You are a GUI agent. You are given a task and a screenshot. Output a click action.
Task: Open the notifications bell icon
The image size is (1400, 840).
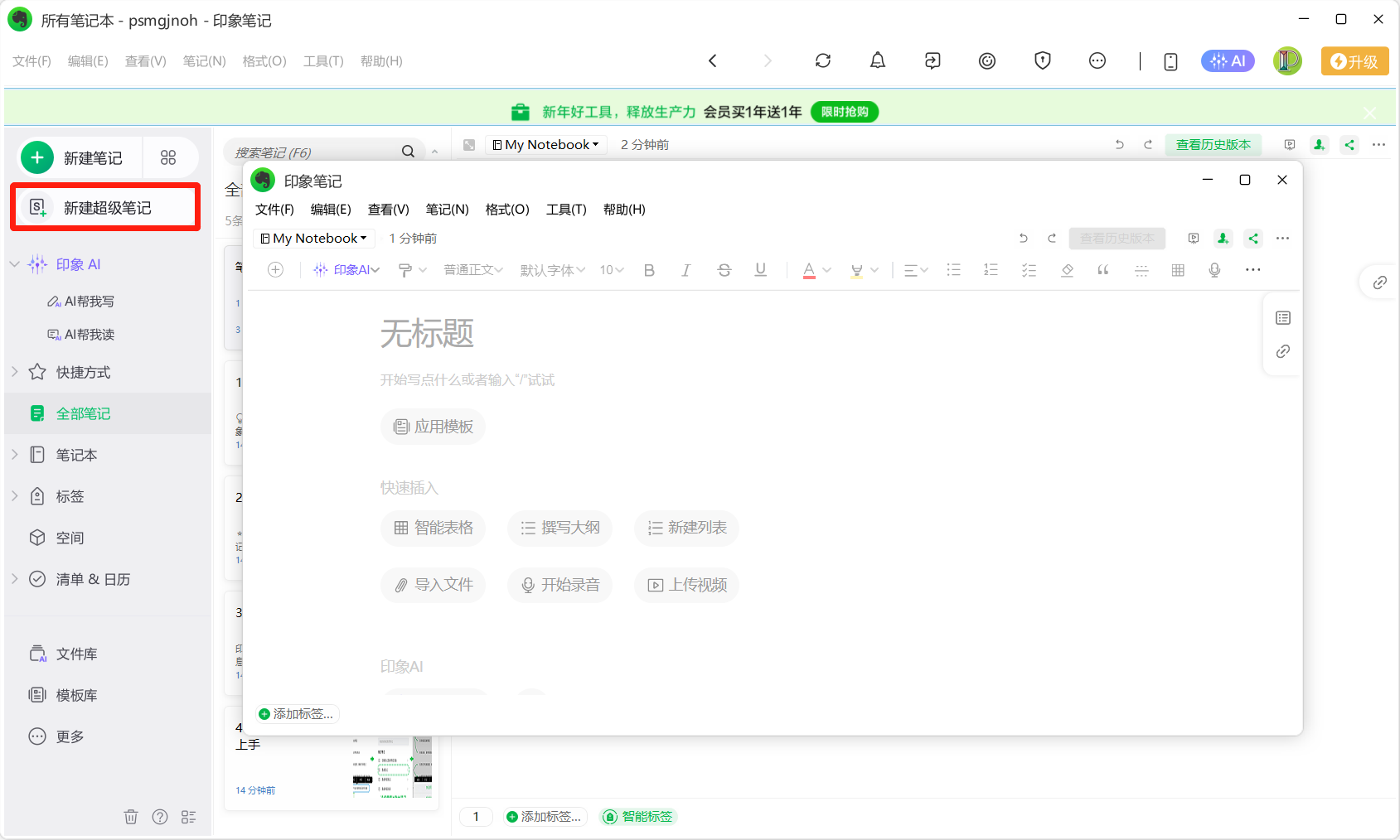coord(877,60)
